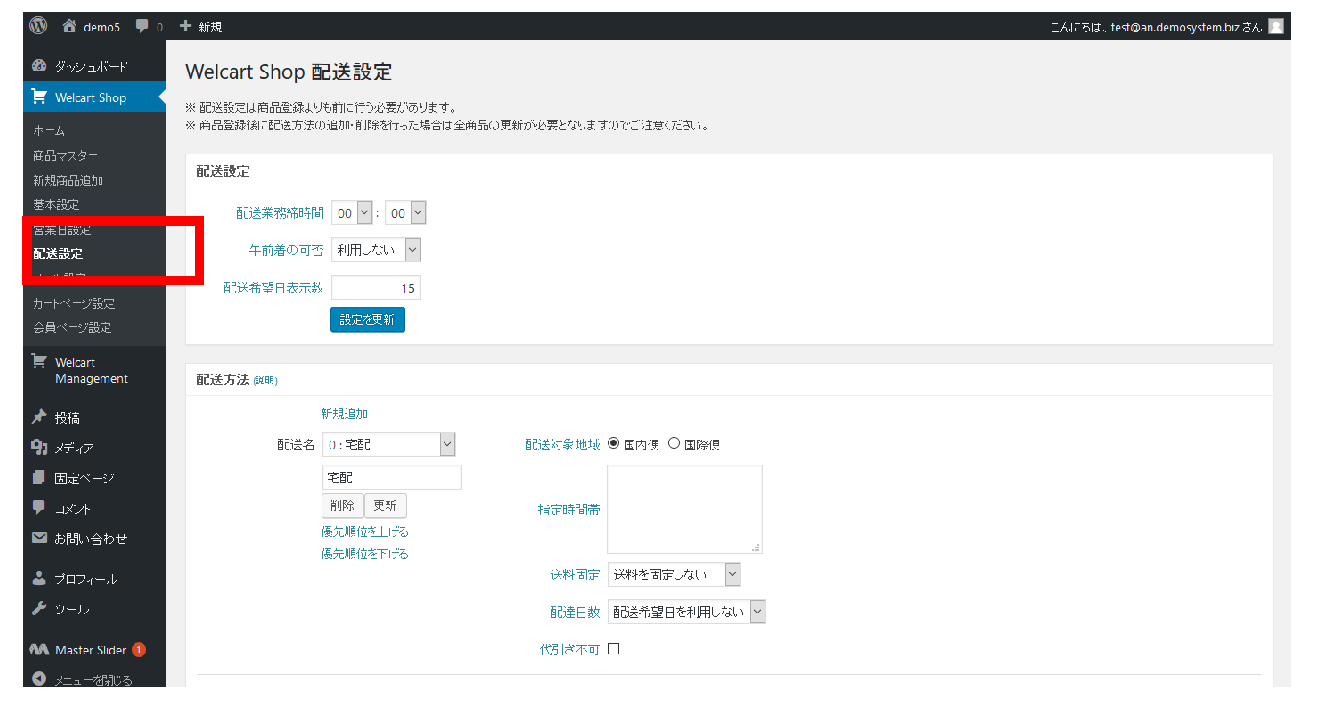The image size is (1329, 707).
Task: Click the Master Slider sidebar icon
Action: 39,649
